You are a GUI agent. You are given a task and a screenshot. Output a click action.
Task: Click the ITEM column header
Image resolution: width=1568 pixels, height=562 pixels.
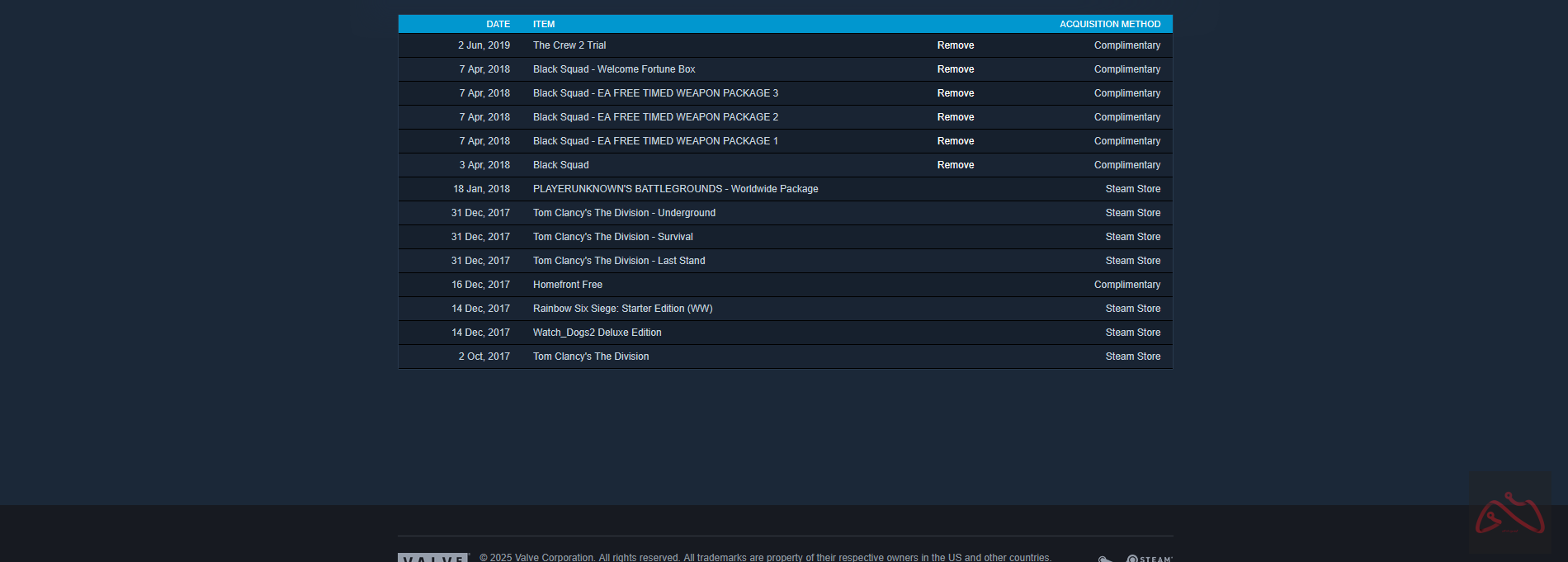(544, 24)
